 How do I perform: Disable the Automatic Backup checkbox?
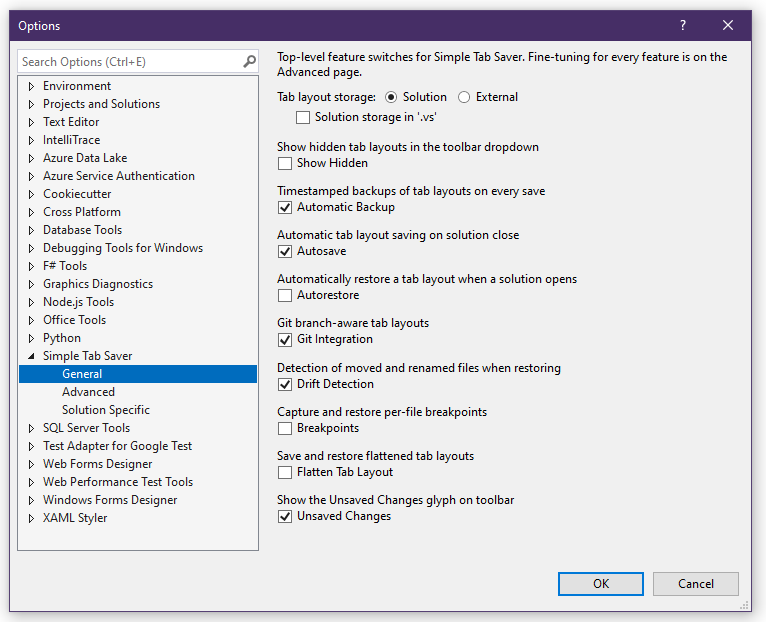pos(285,207)
